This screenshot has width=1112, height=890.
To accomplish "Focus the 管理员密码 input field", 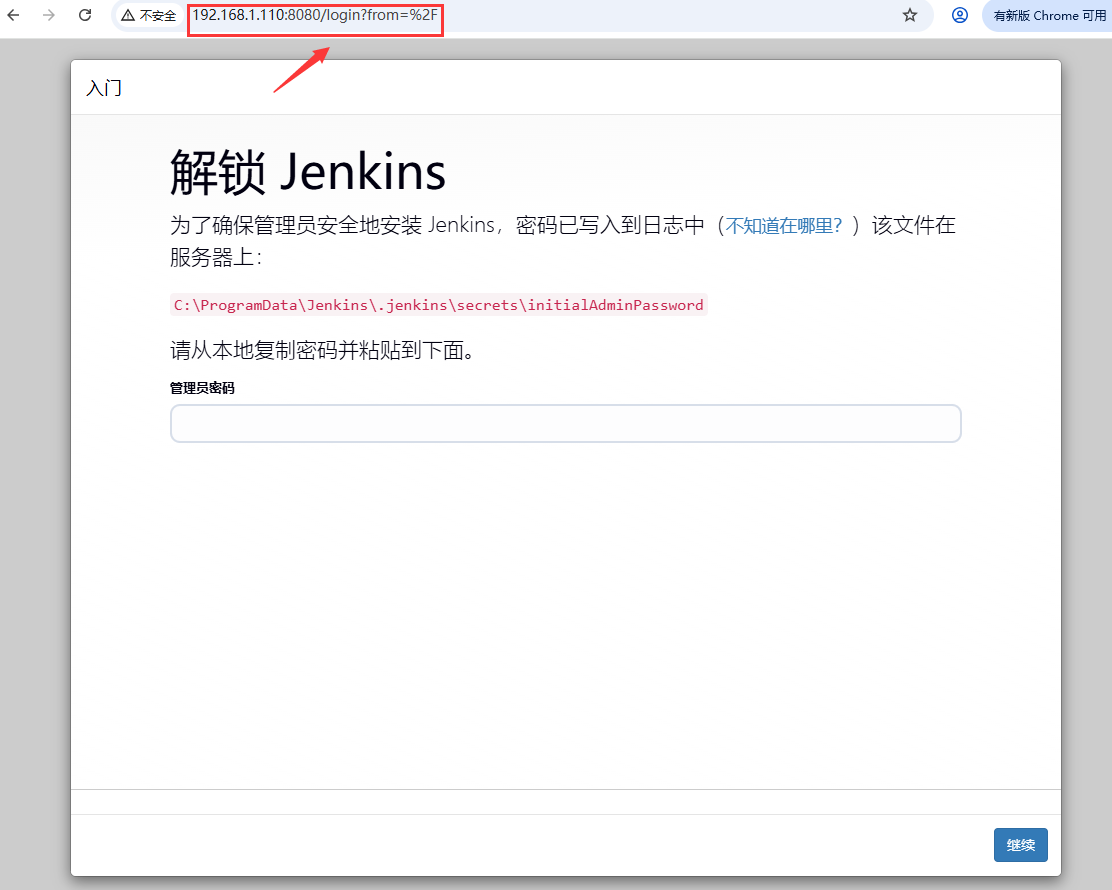I will coord(565,423).
